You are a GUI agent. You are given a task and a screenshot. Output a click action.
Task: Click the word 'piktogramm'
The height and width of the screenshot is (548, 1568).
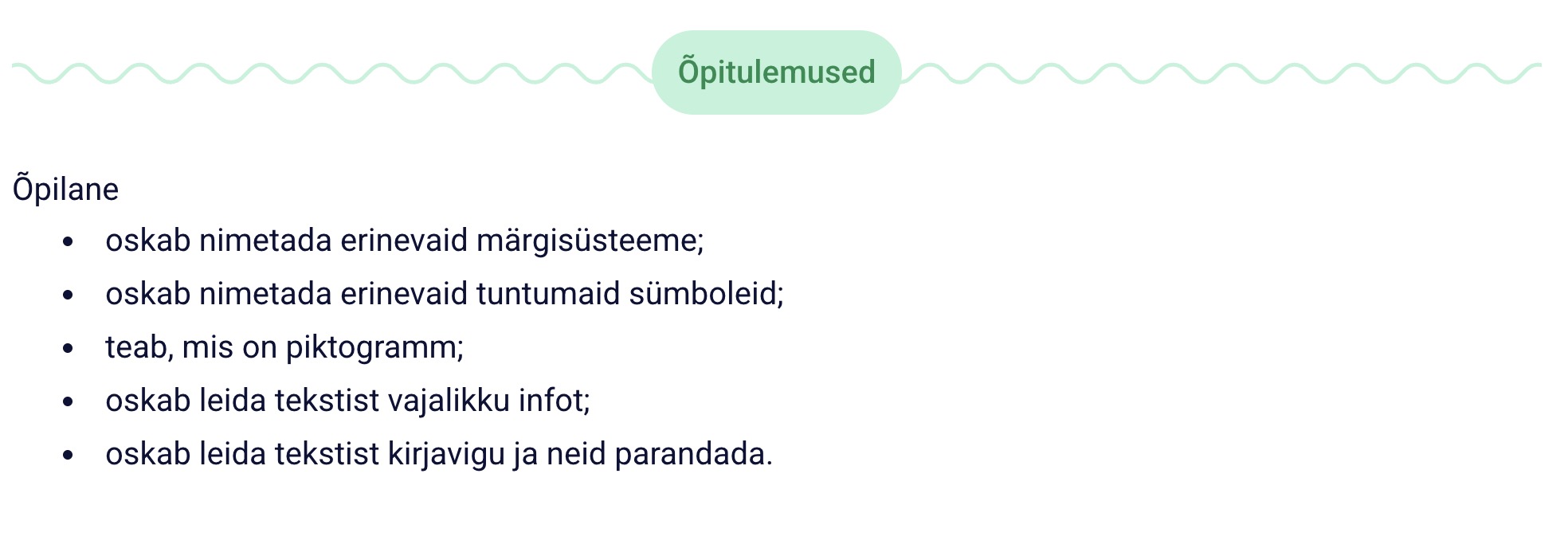[374, 348]
